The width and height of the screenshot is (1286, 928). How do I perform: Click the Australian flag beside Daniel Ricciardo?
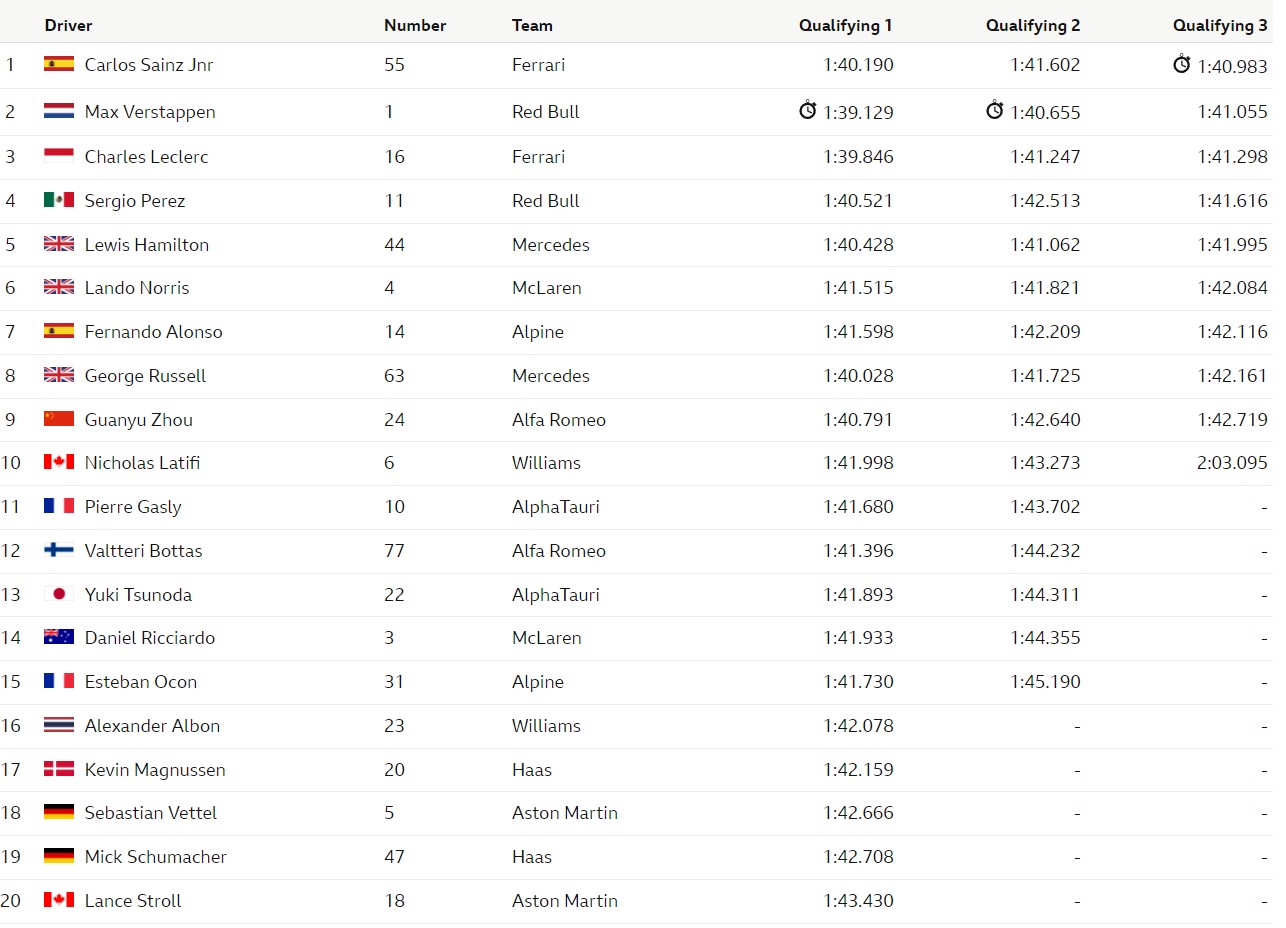pyautogui.click(x=59, y=637)
